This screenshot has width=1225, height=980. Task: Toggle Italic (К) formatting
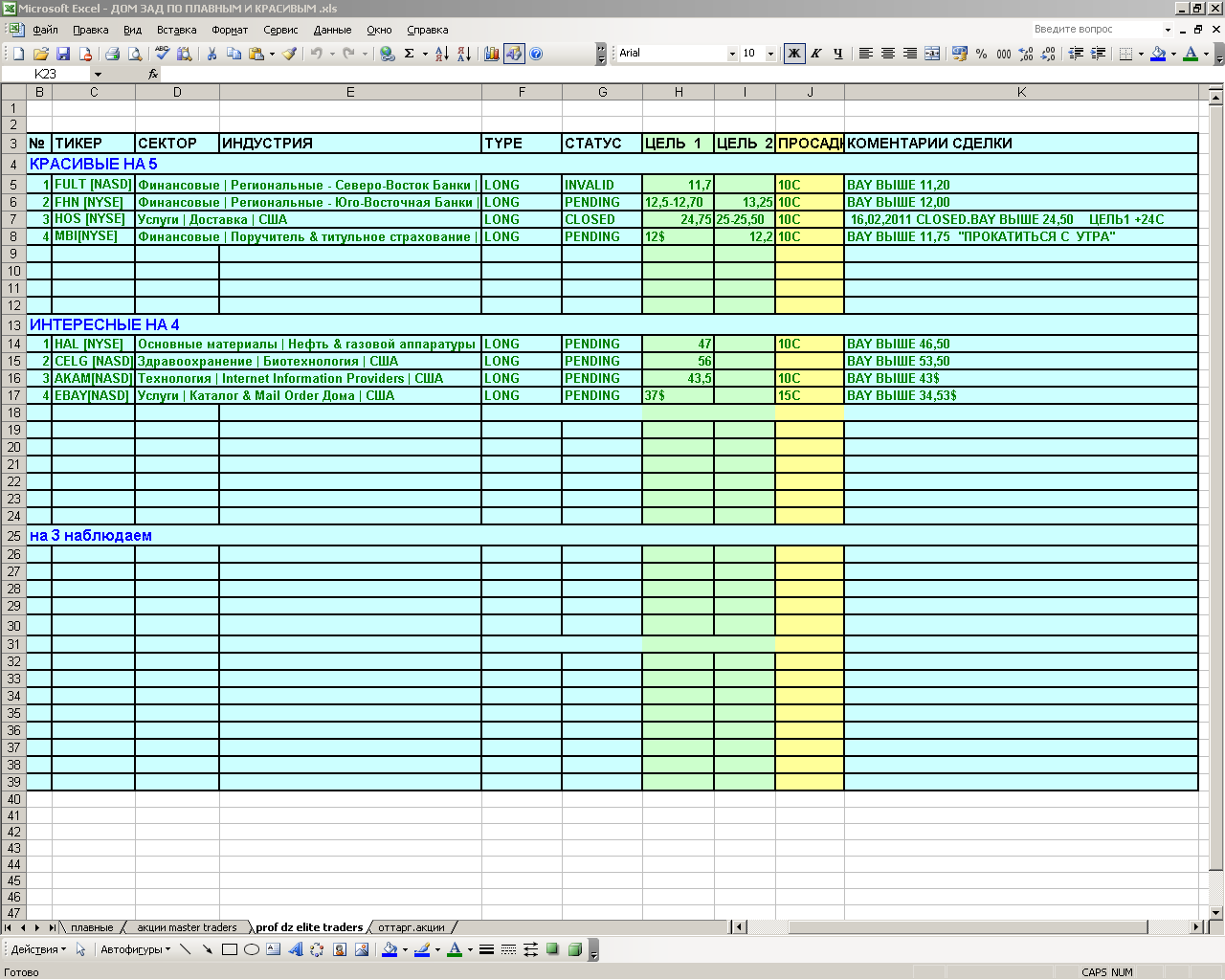(x=816, y=54)
